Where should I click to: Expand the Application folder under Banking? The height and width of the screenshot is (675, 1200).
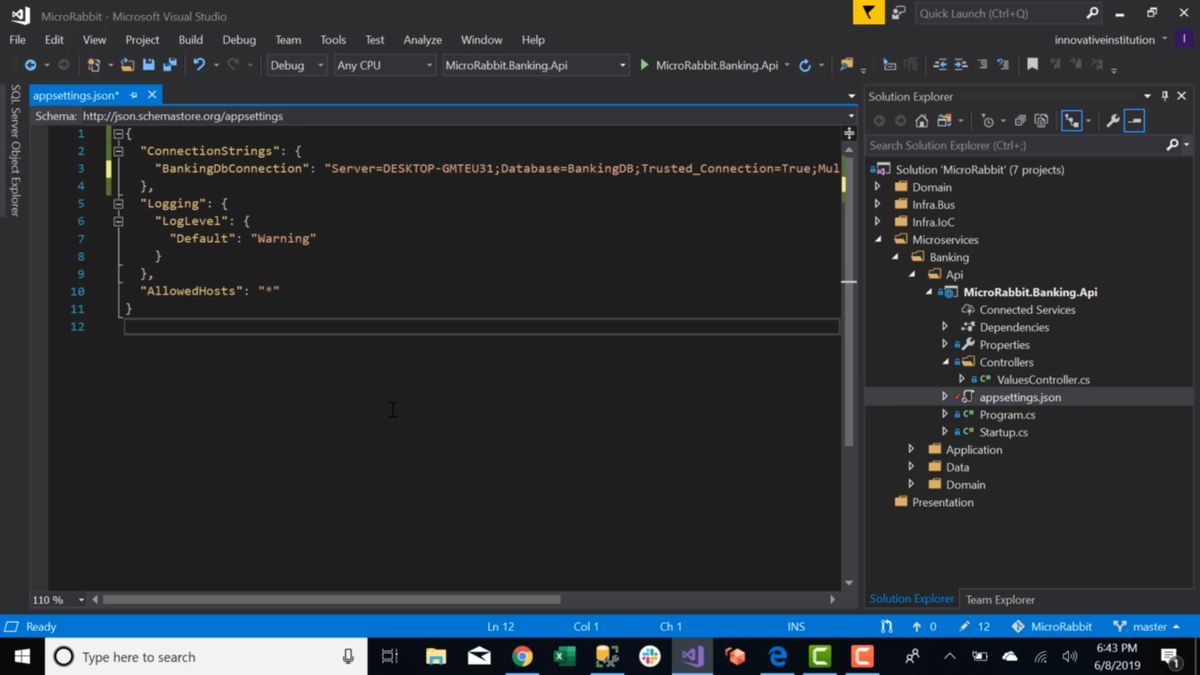911,450
